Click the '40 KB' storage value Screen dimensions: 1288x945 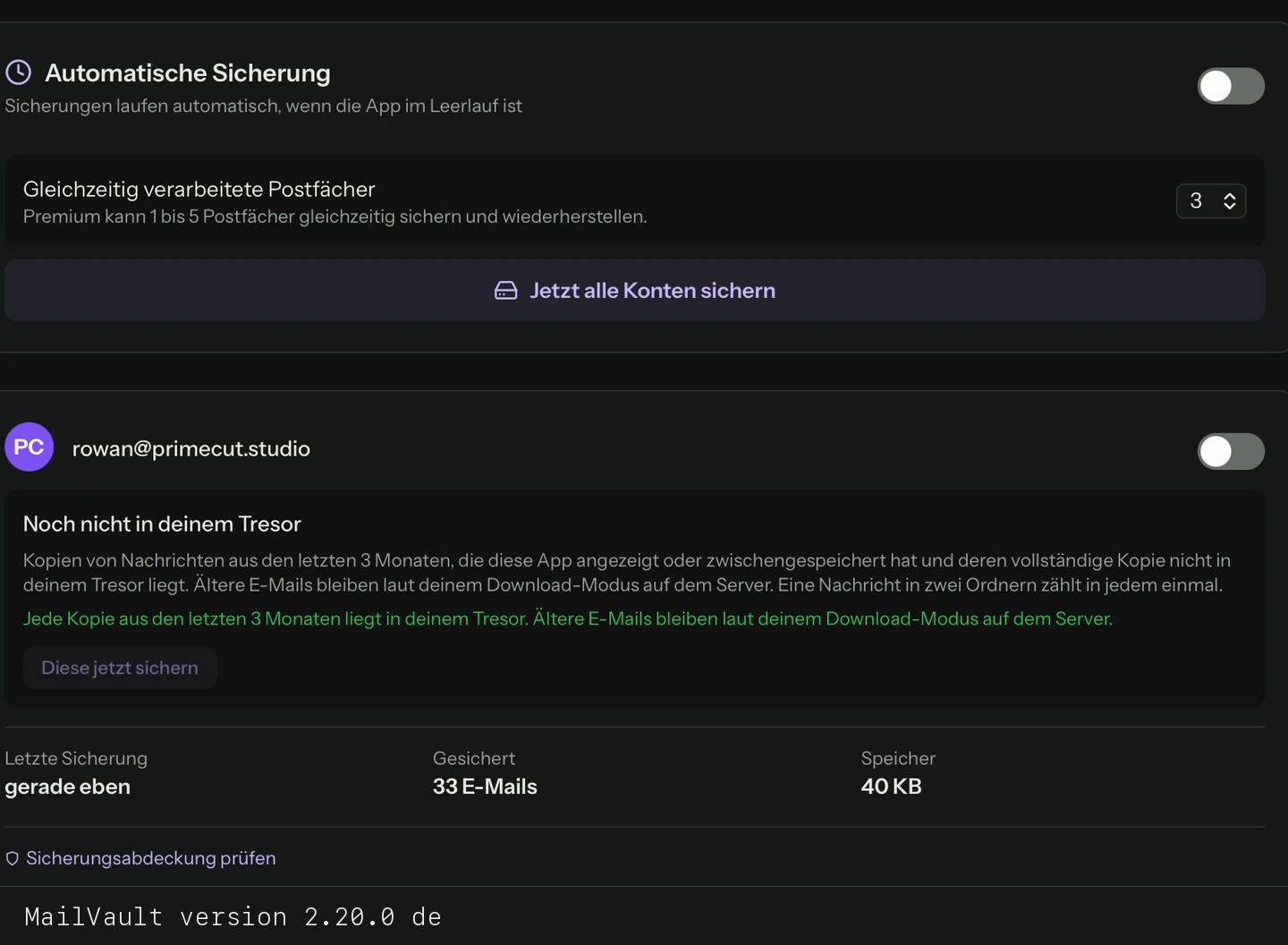(x=891, y=787)
